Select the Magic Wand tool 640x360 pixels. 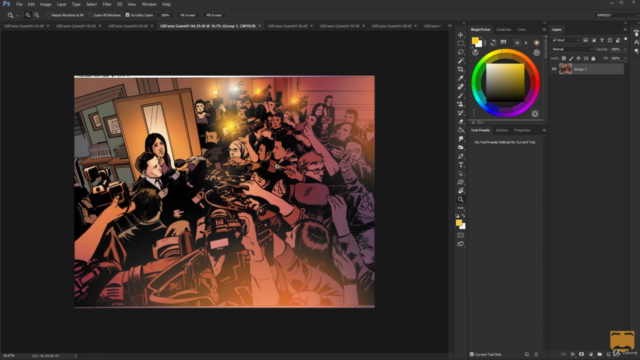click(460, 61)
